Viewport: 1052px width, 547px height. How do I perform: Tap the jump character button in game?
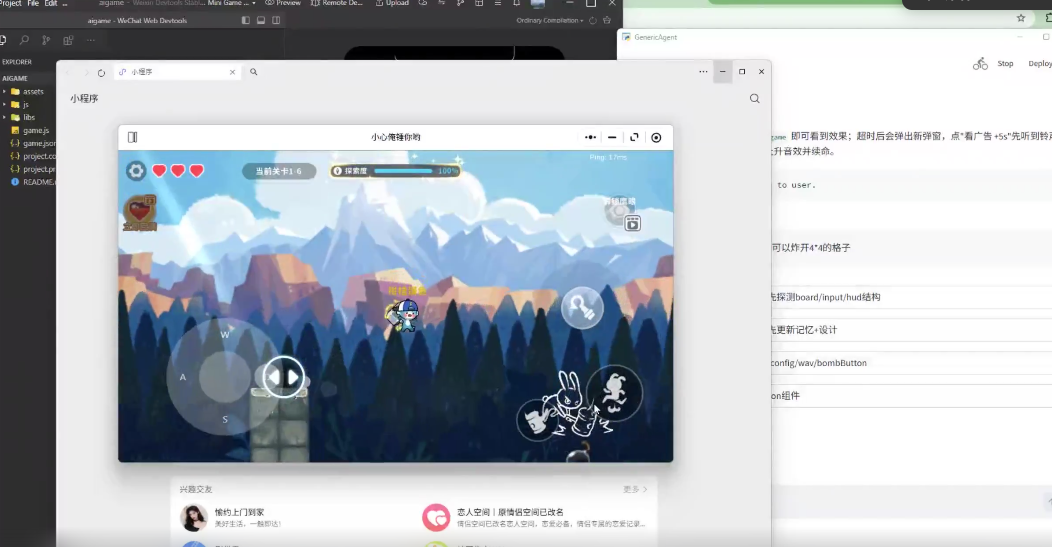coord(615,393)
